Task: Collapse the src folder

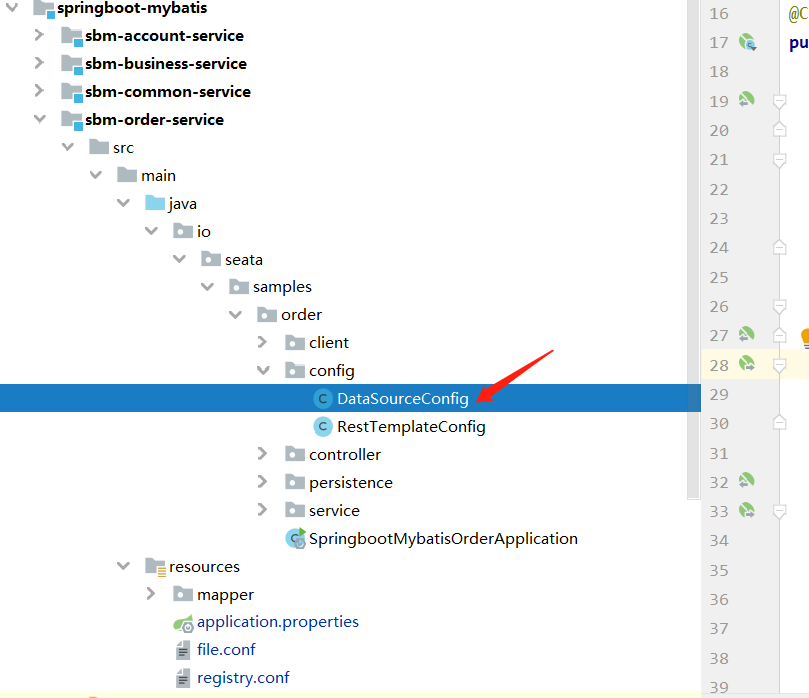Action: point(68,147)
